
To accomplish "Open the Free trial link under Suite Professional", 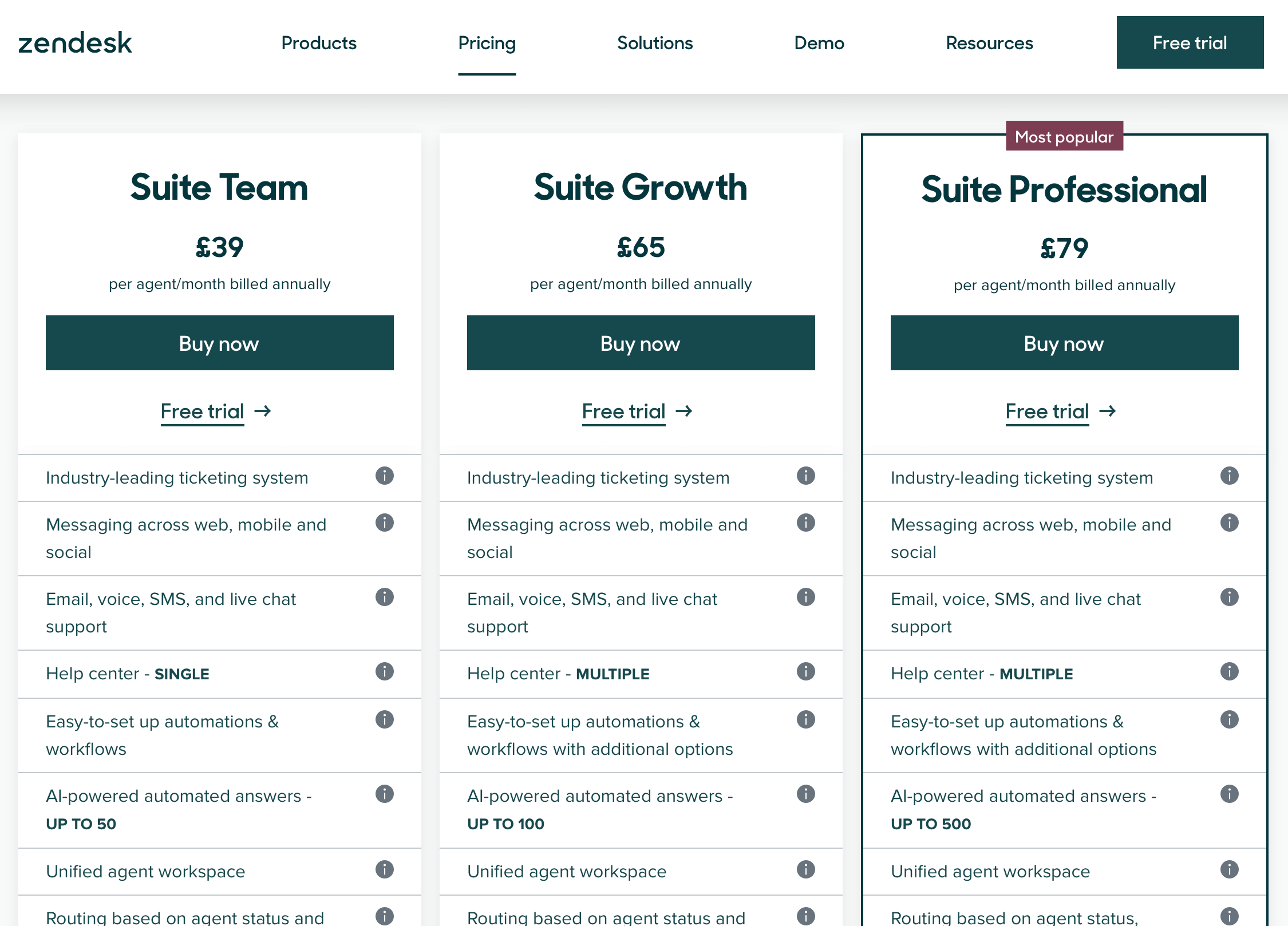I will tap(1047, 411).
